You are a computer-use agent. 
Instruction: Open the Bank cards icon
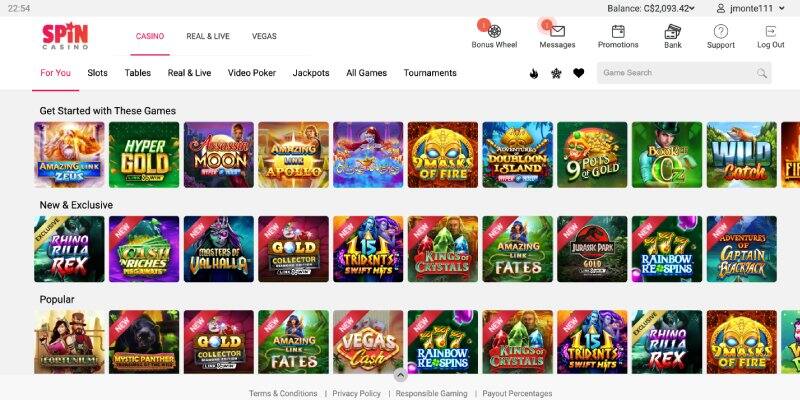pyautogui.click(x=672, y=32)
